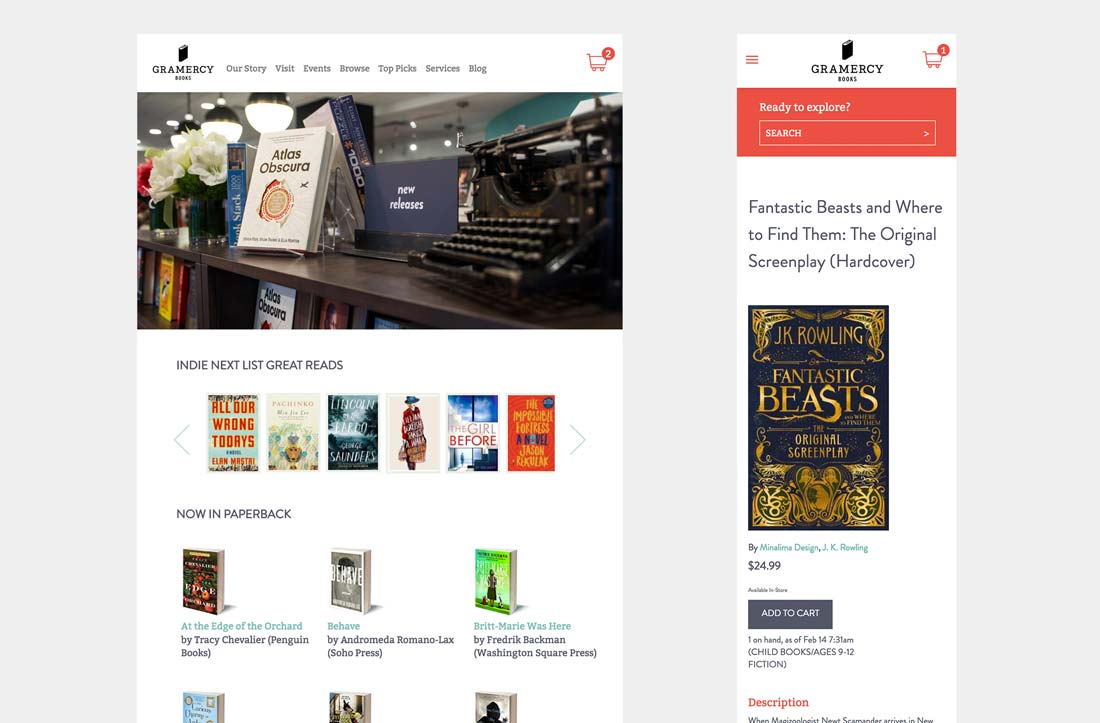Click the Gramercy Books logo in the desktop header
1100x723 pixels.
183,63
